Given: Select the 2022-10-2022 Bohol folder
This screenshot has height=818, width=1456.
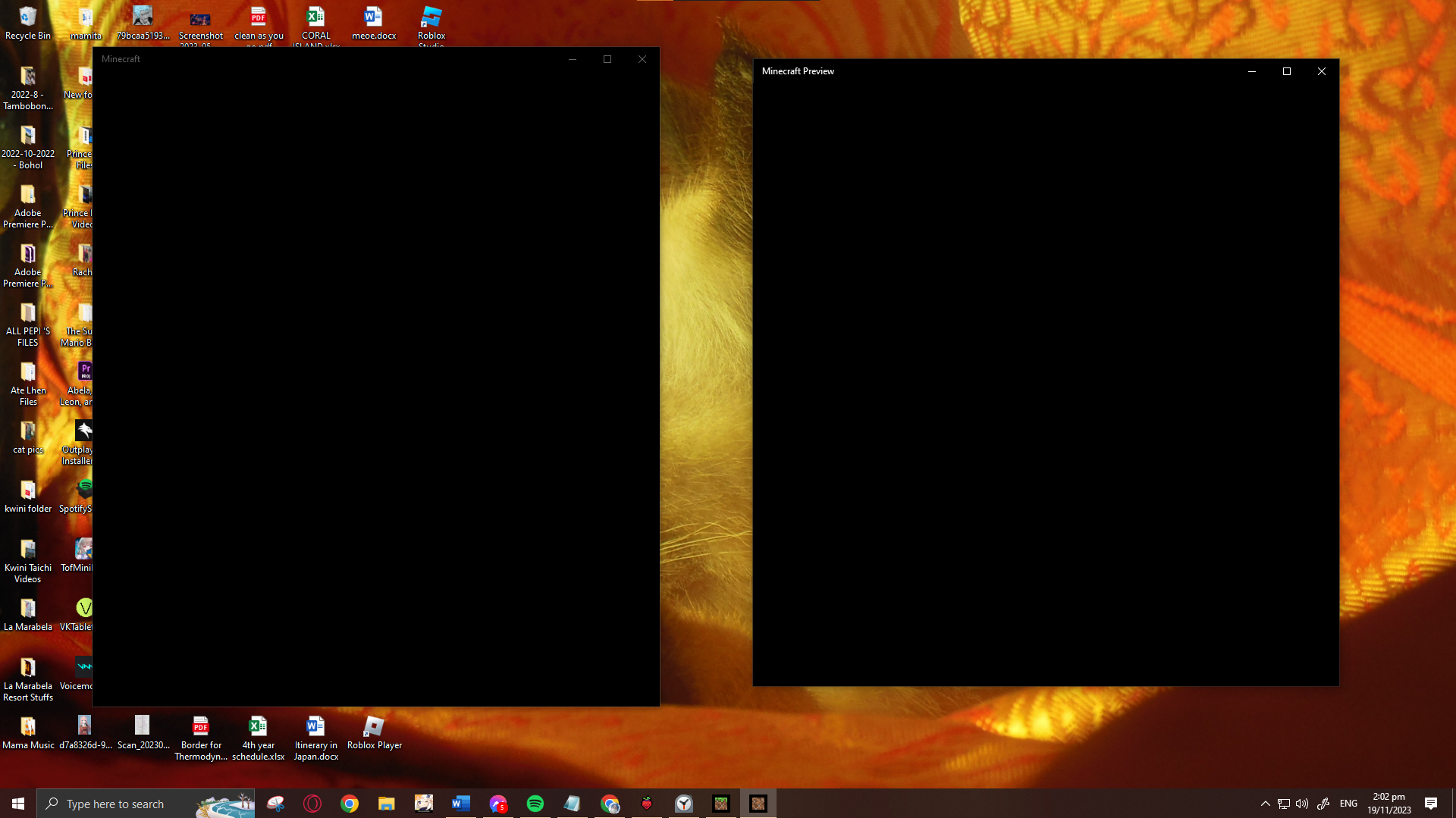Looking at the screenshot, I should coord(28,147).
